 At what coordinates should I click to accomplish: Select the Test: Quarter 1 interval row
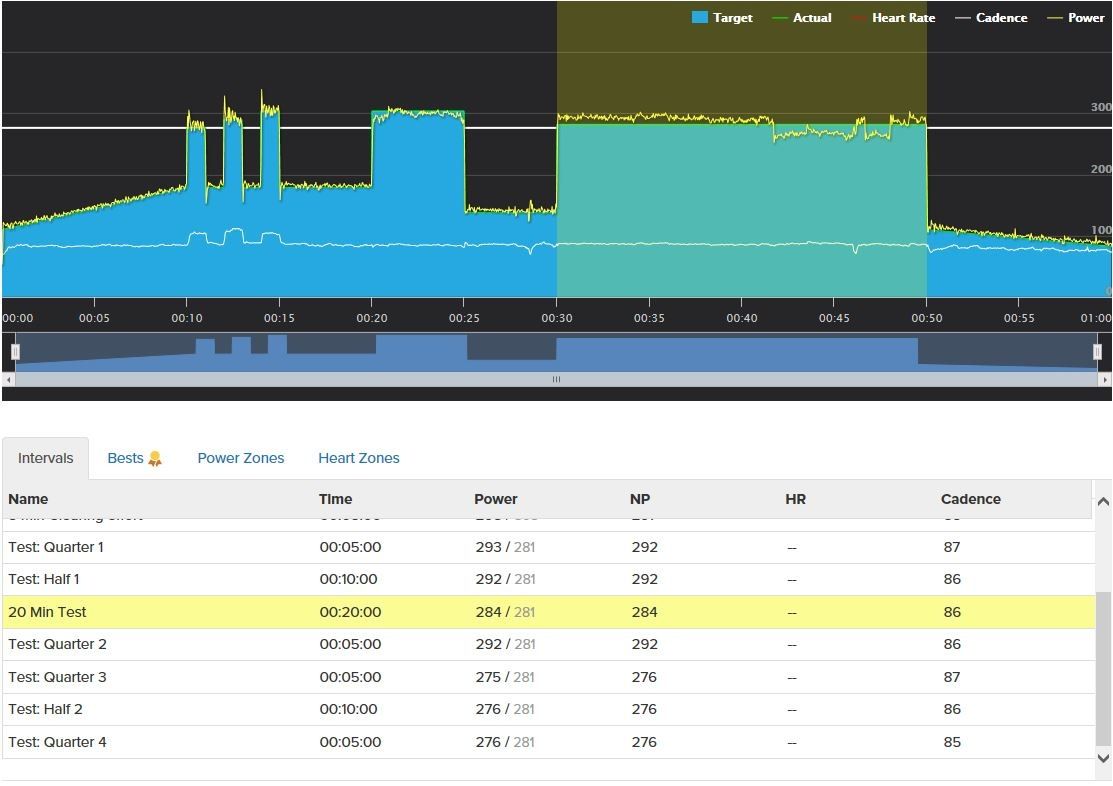[x=549, y=547]
